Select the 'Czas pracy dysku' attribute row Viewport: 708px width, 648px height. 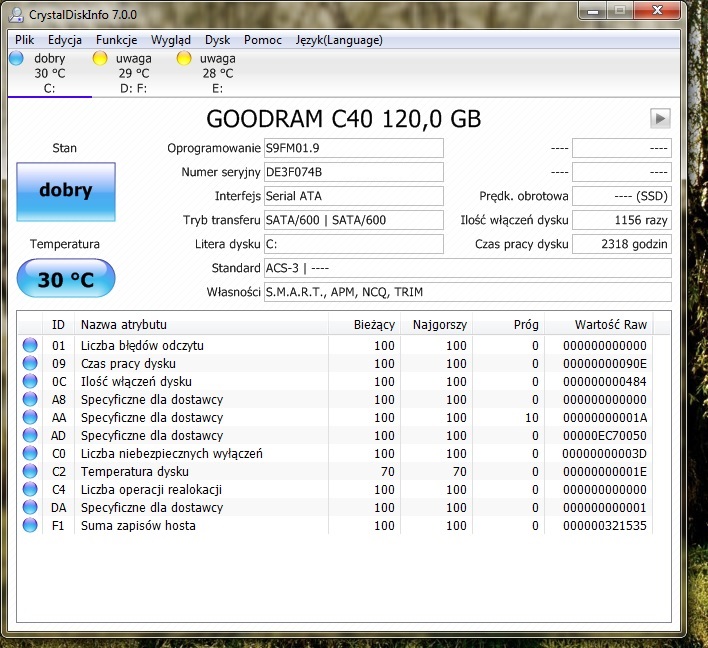click(x=335, y=364)
